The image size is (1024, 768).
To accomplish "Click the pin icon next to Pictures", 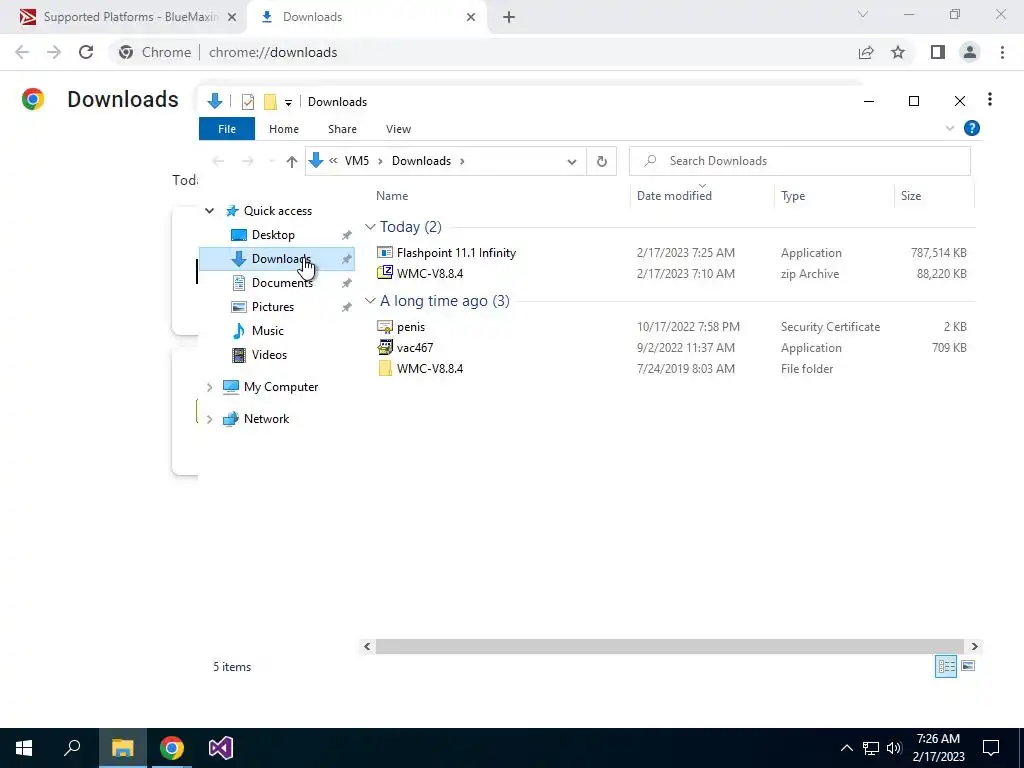I will (346, 307).
